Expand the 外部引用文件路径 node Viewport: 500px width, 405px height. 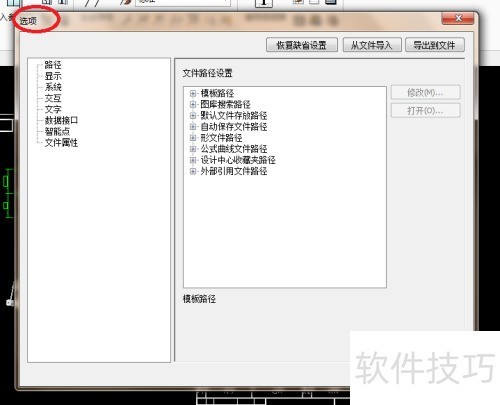point(193,171)
